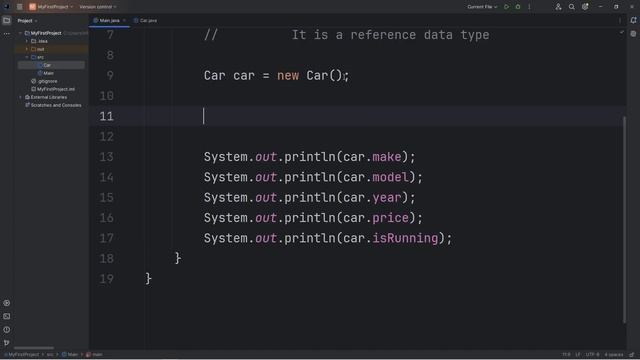
Task: Click gutter line number 13
Action: 106,157
